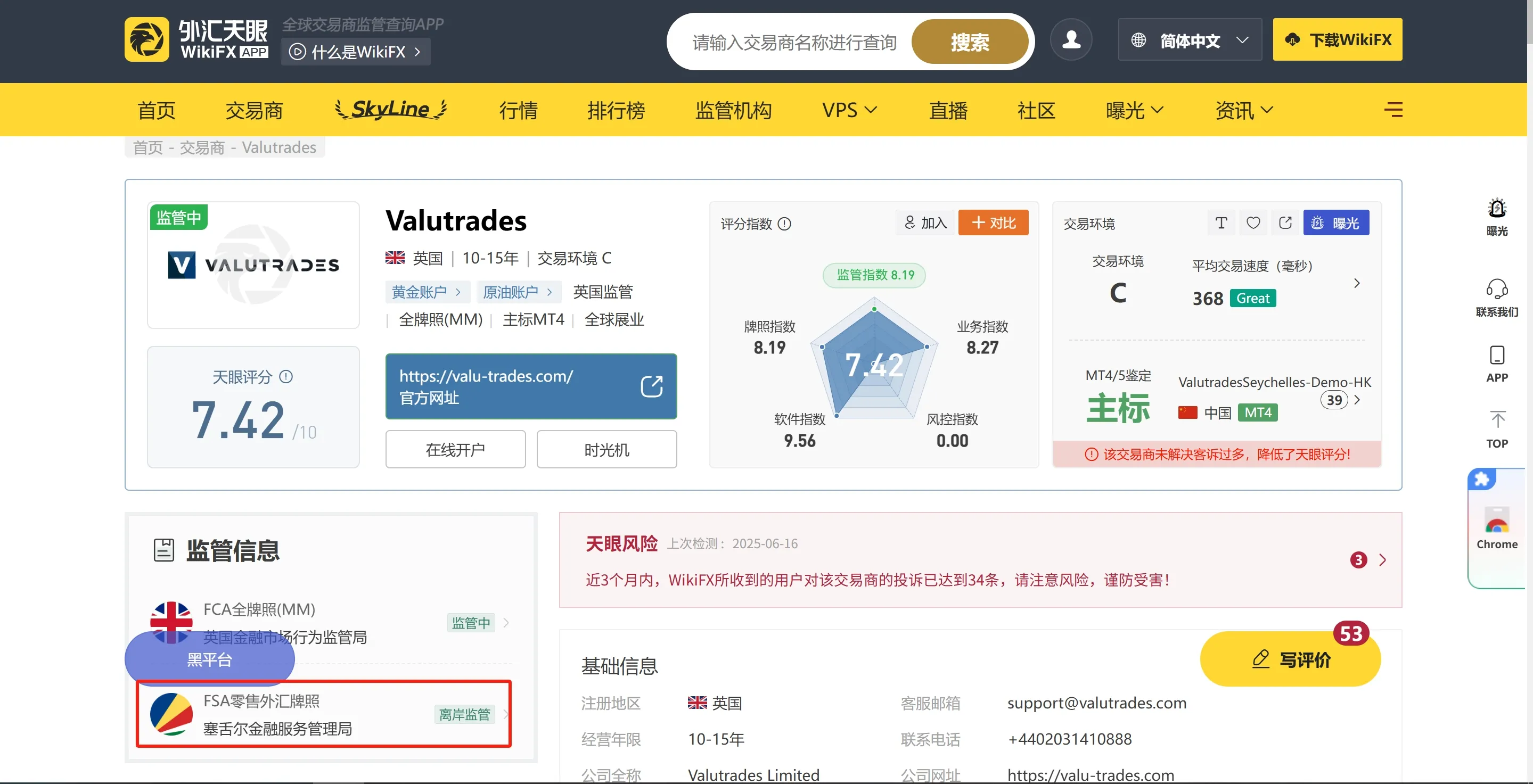Viewport: 1533px width, 784px height.
Task: Click the Seychelles flag icon for FSA license
Action: (171, 714)
